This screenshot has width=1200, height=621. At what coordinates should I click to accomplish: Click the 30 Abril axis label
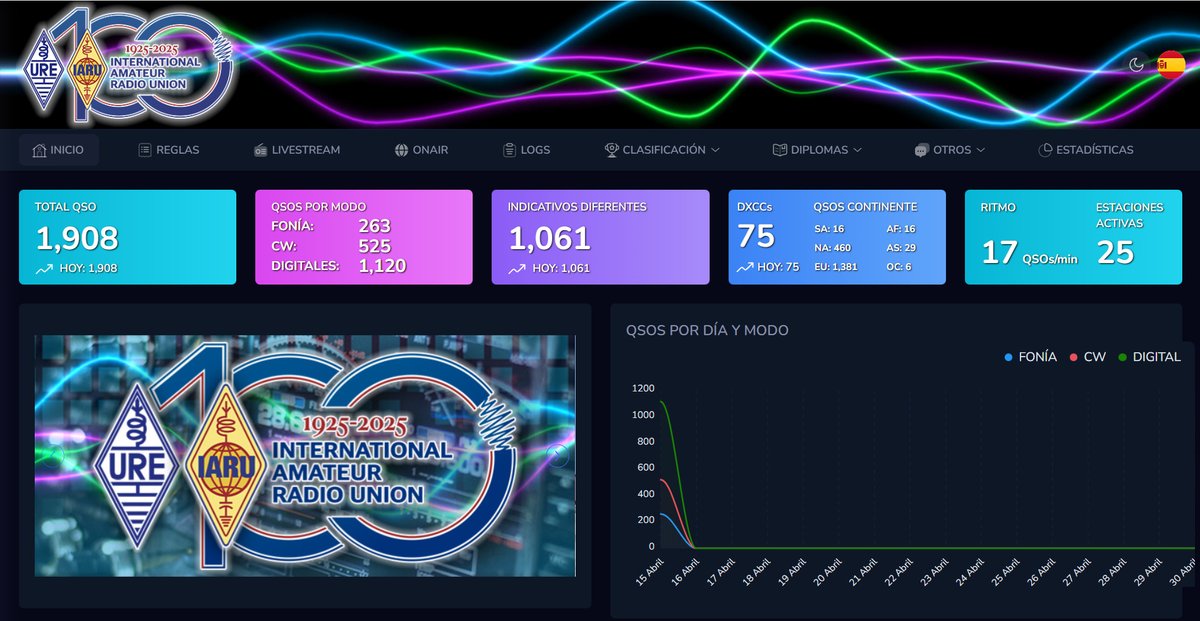1183,574
